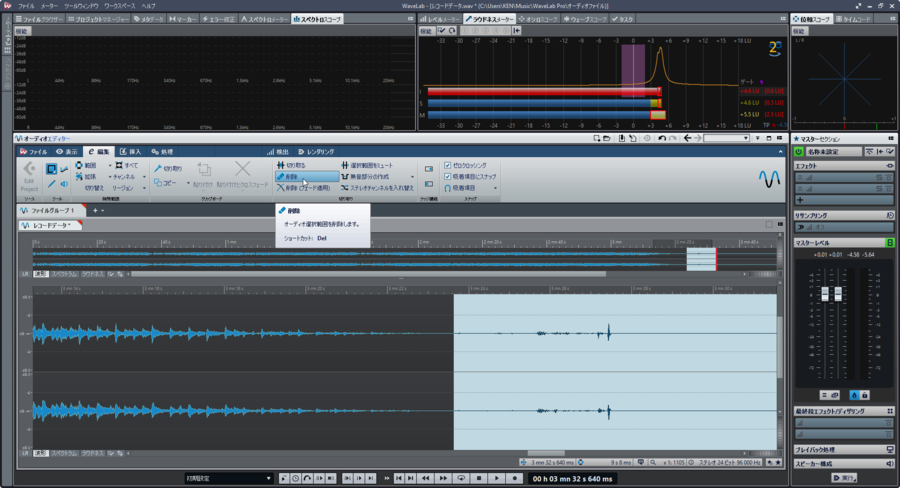The height and width of the screenshot is (488, 900).
Task: Click the 実行 render button in Master Section
Action: point(844,478)
